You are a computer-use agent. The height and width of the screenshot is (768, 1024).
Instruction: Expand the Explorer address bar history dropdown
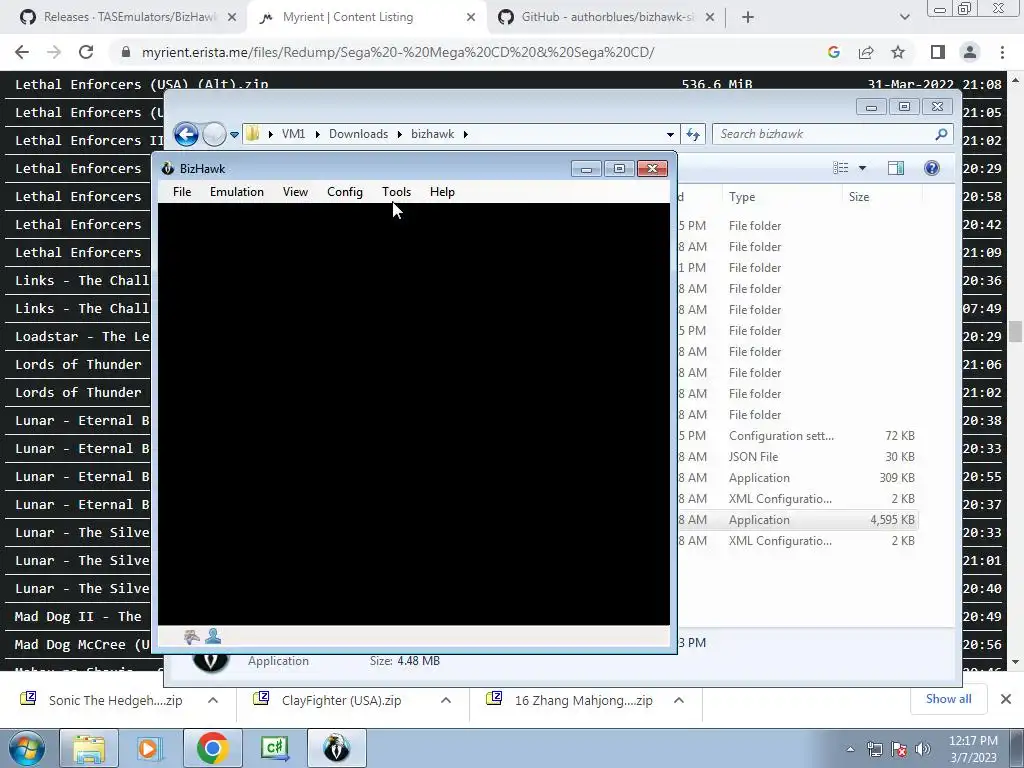tap(670, 135)
